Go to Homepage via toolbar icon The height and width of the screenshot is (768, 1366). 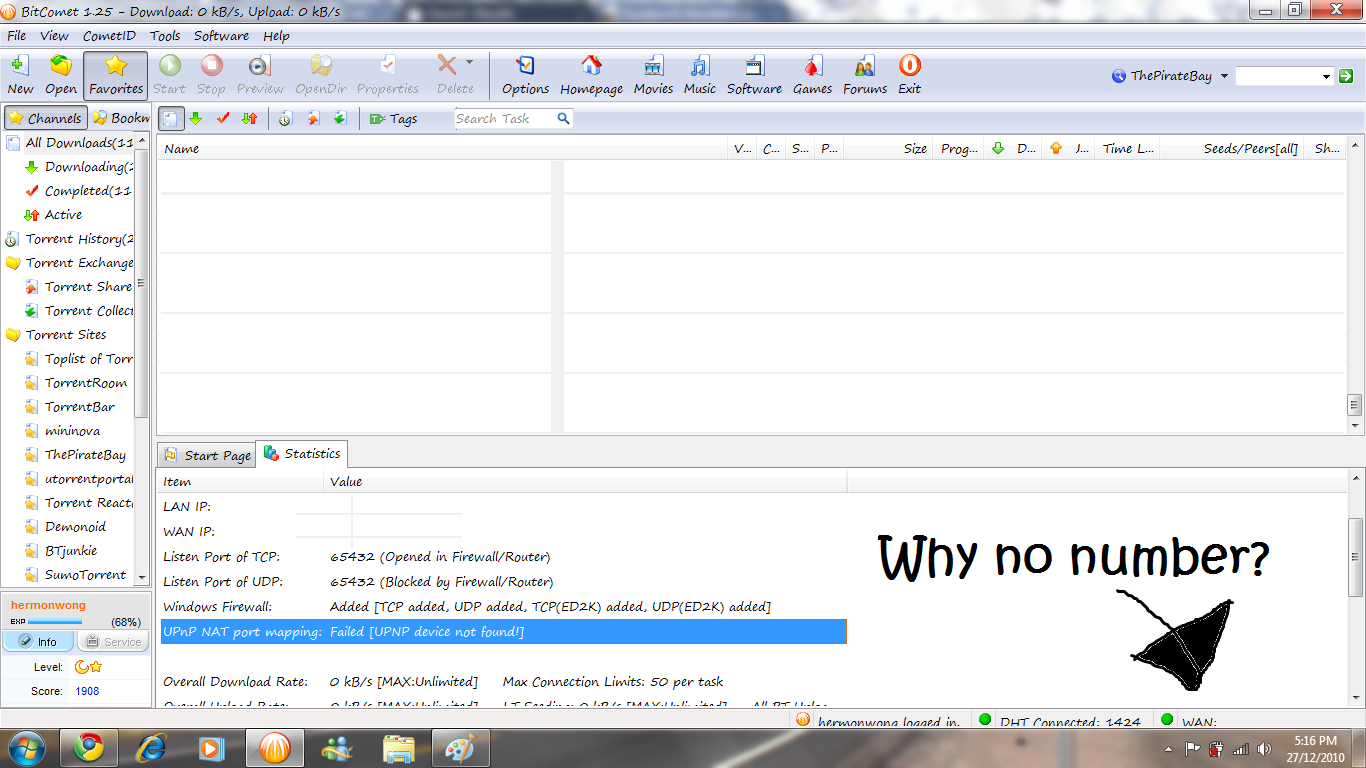[x=591, y=75]
